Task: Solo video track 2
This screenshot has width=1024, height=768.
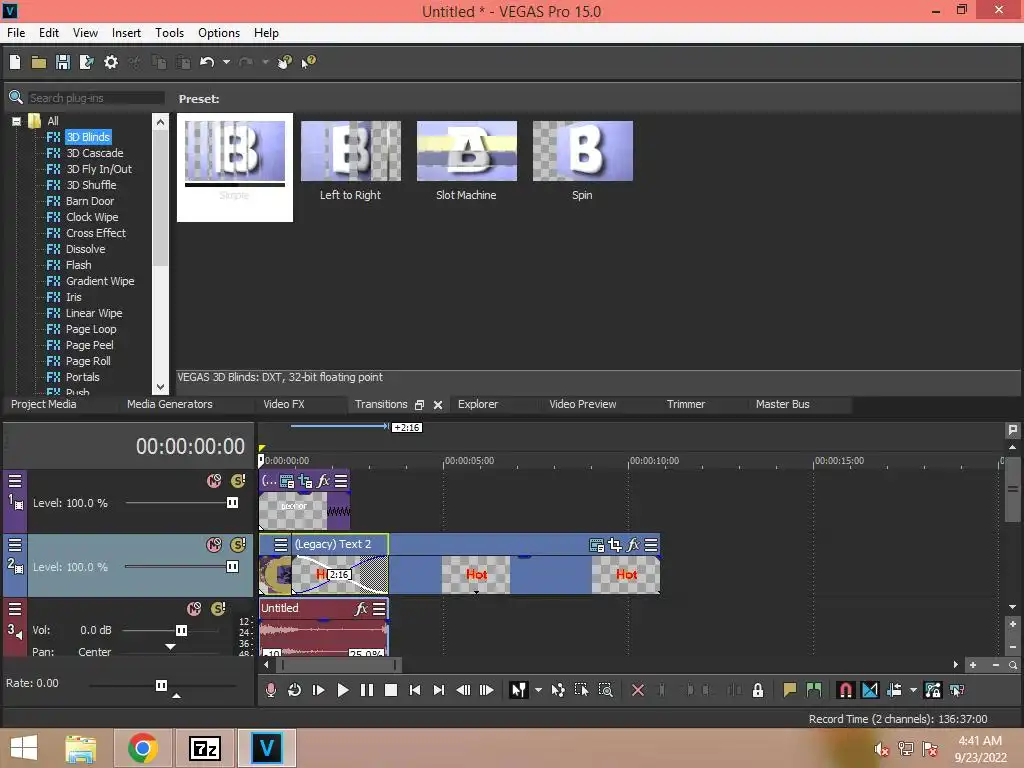Action: click(x=238, y=544)
